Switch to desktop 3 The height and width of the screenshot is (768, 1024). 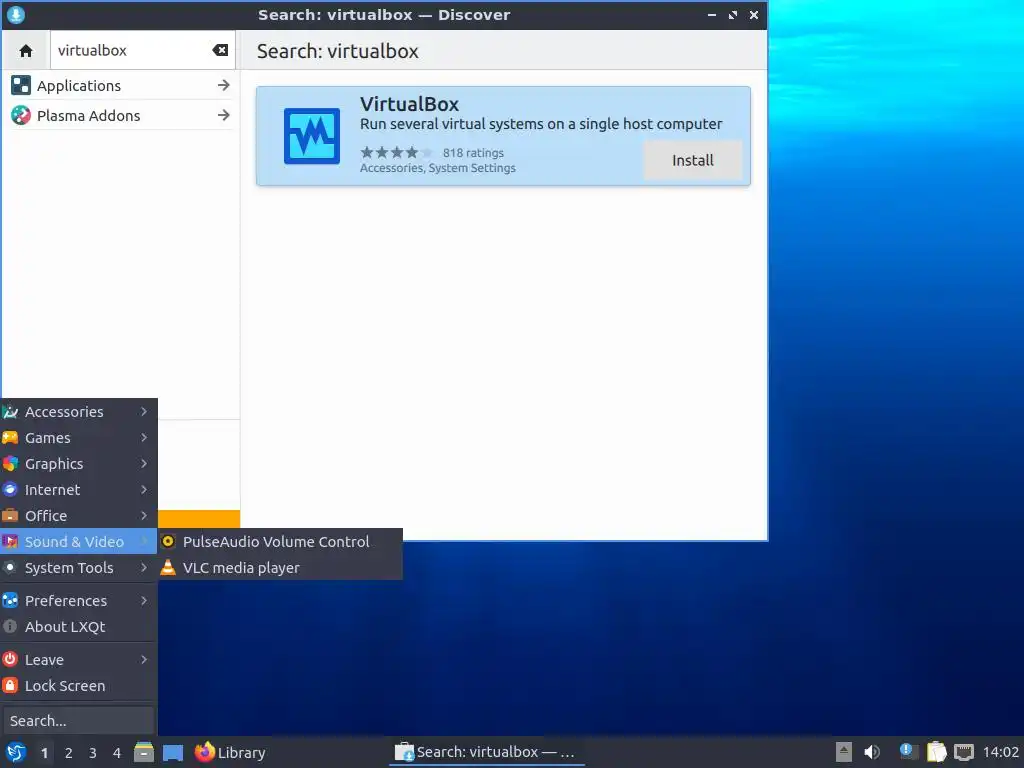pos(93,753)
